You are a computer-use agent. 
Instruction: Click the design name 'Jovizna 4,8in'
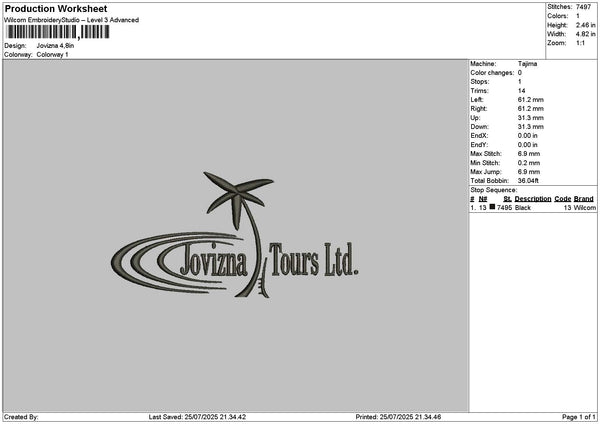pyautogui.click(x=55, y=46)
